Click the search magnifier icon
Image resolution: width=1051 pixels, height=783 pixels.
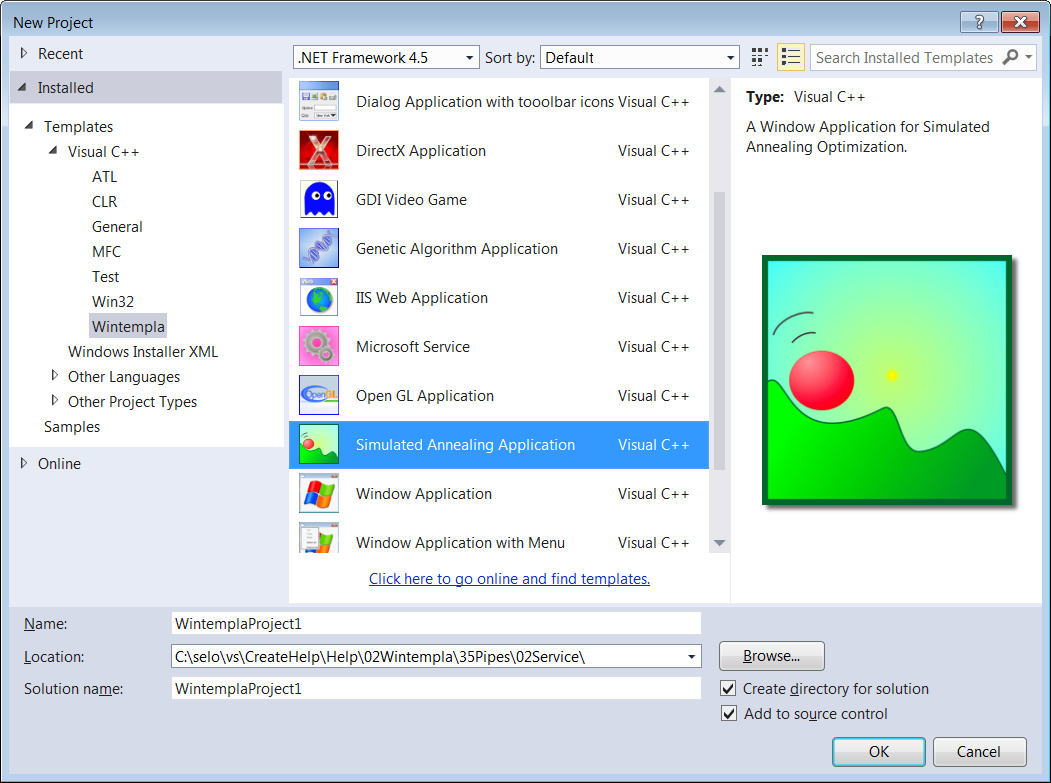[x=1009, y=58]
